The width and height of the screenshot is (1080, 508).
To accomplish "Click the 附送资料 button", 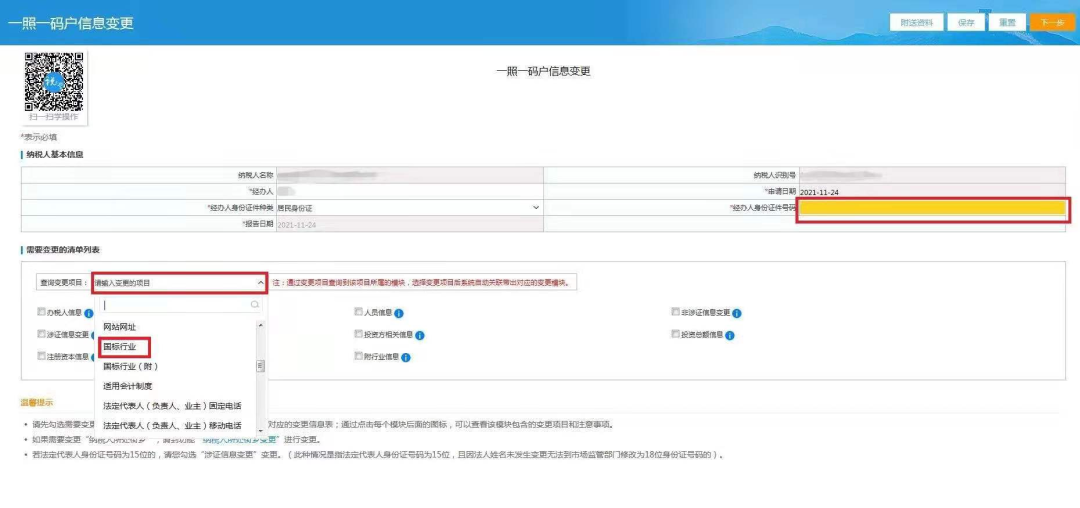I will 916,22.
